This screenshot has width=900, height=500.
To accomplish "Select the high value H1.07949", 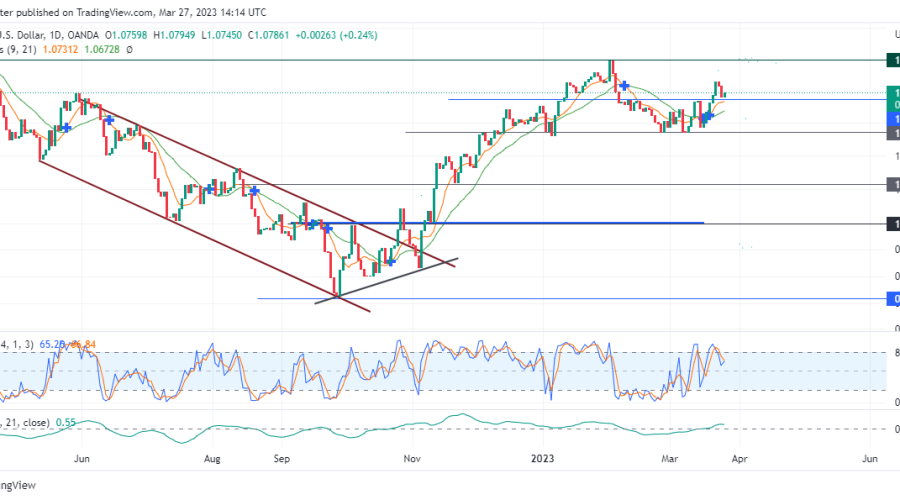I will 174,35.
